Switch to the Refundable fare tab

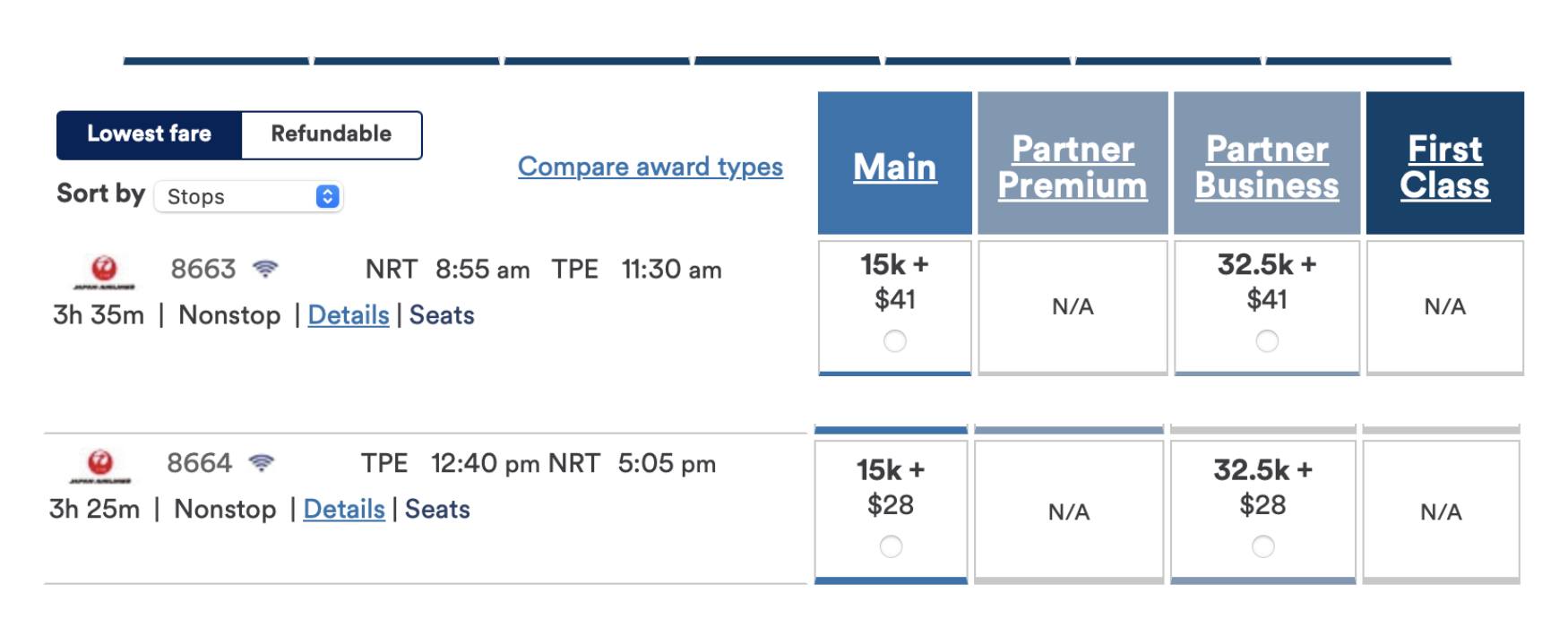coord(331,134)
